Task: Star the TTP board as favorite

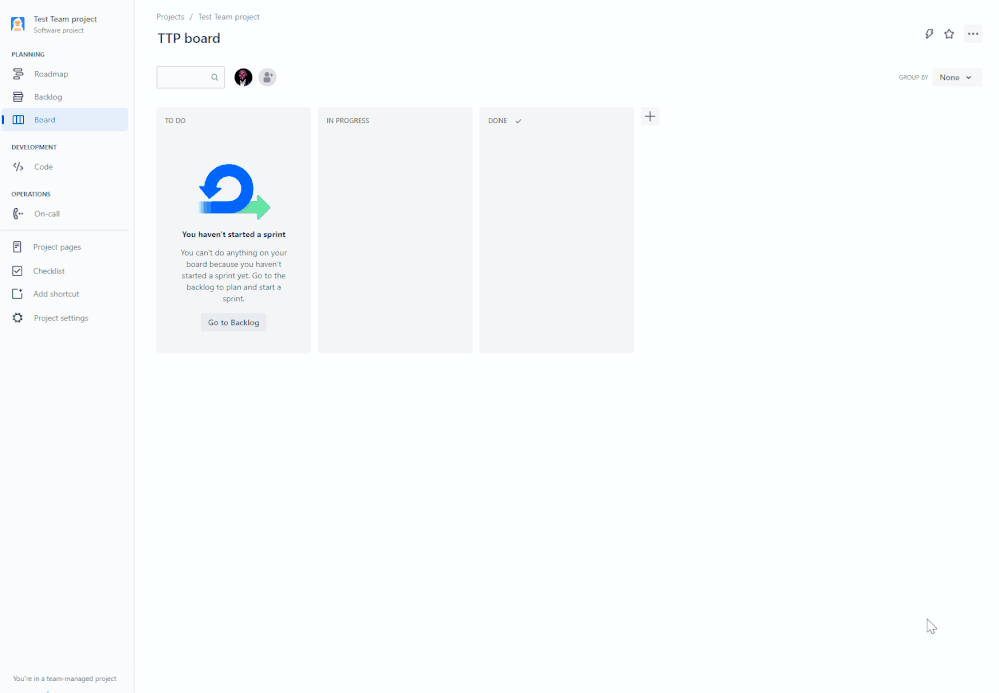Action: [x=949, y=33]
